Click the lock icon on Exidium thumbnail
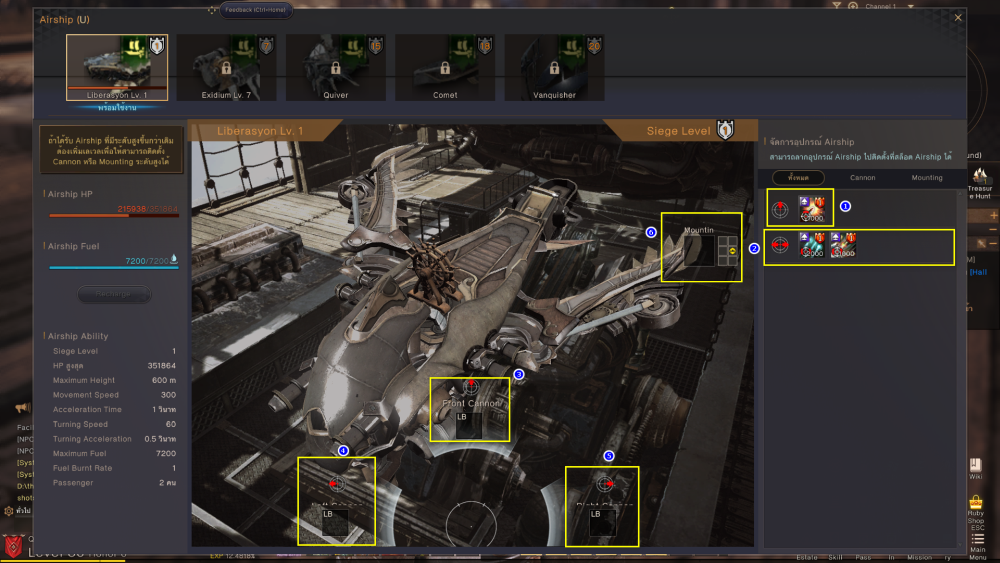This screenshot has height=563, width=1000. [226, 68]
